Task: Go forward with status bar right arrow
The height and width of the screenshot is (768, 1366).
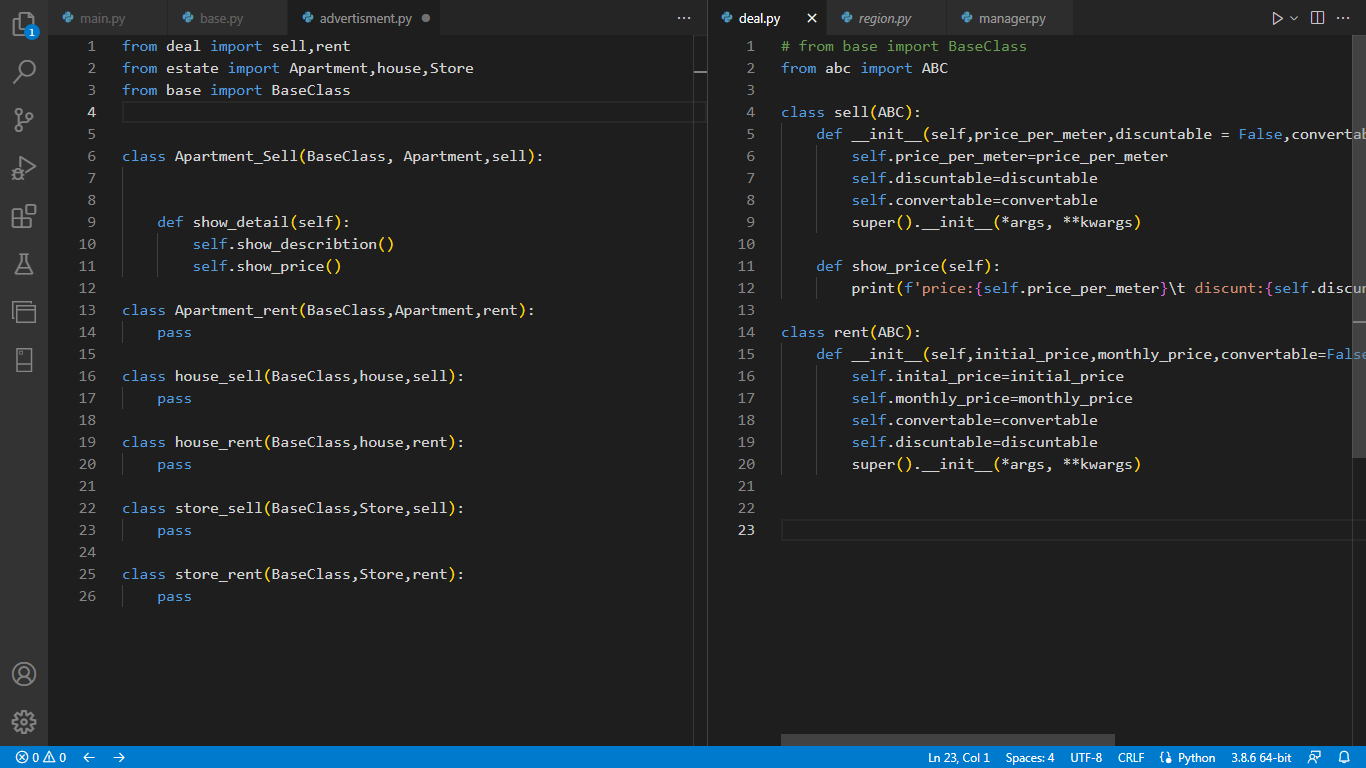Action: (119, 757)
